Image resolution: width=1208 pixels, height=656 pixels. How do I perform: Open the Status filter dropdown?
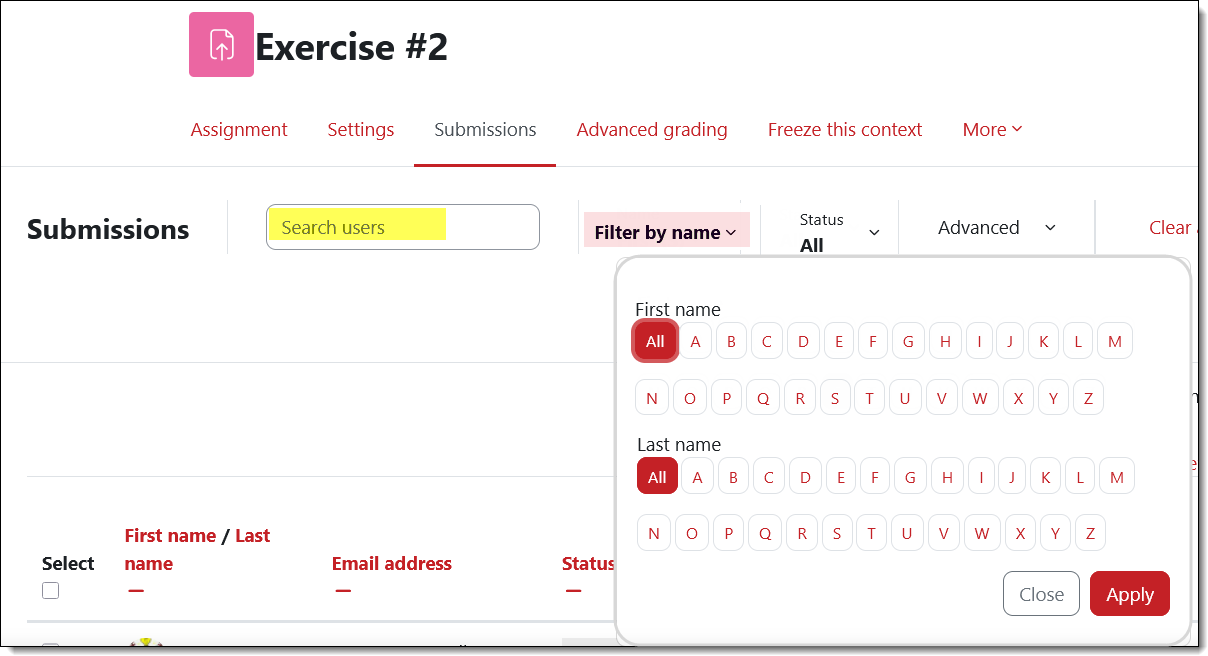pos(839,232)
